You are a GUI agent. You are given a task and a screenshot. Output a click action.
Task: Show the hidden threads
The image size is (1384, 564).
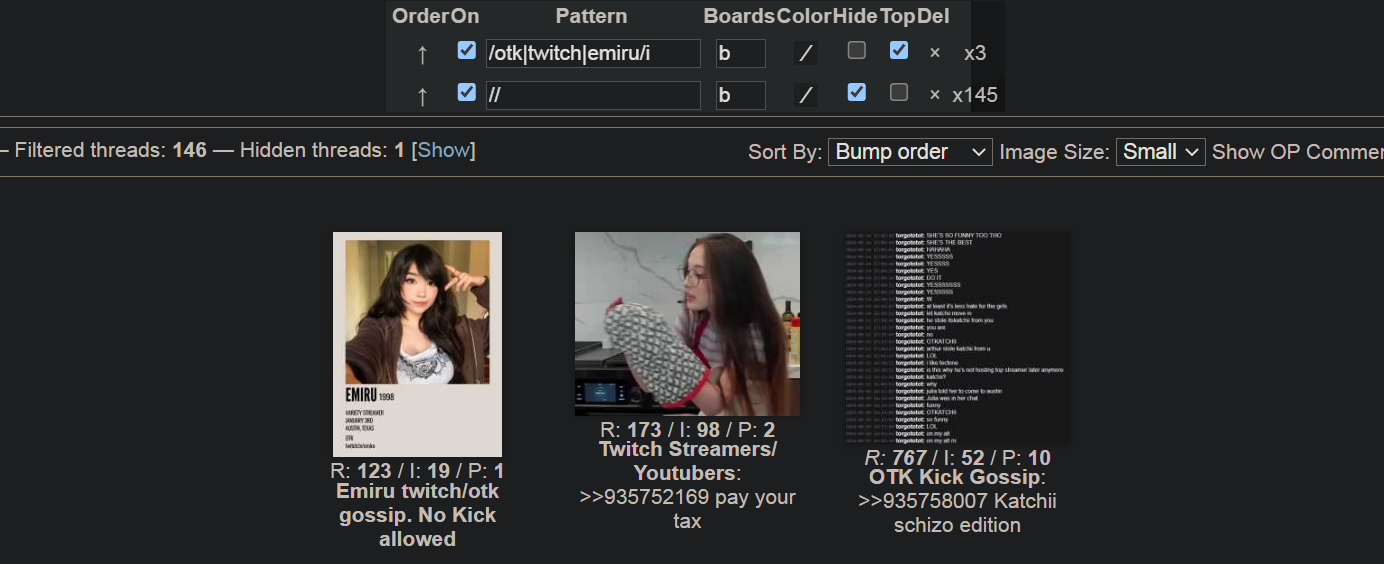(444, 150)
